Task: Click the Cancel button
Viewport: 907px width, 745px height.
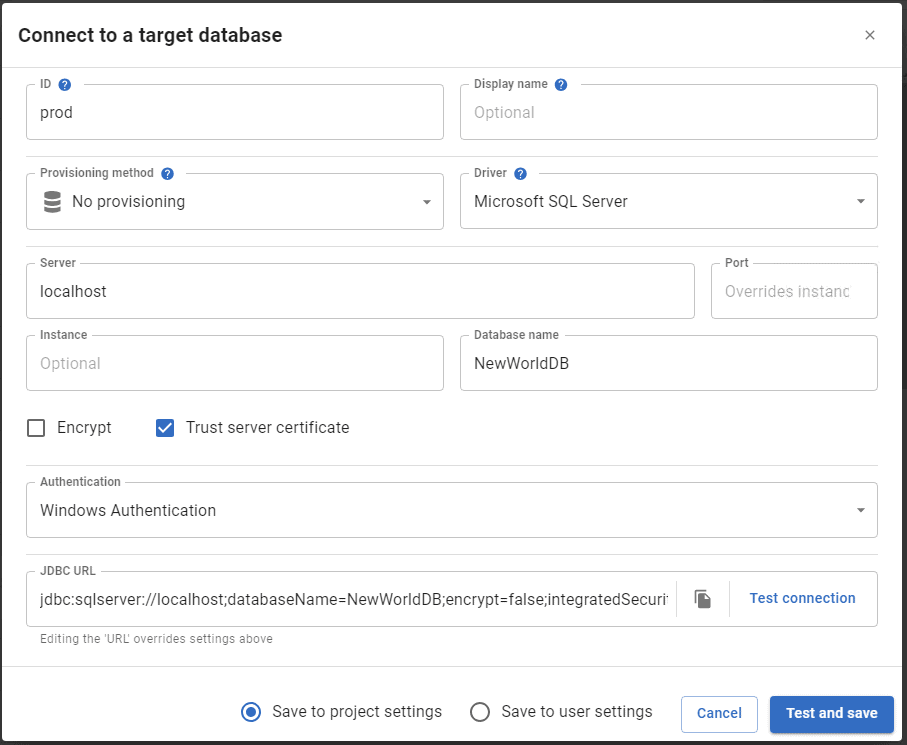Action: pyautogui.click(x=719, y=714)
